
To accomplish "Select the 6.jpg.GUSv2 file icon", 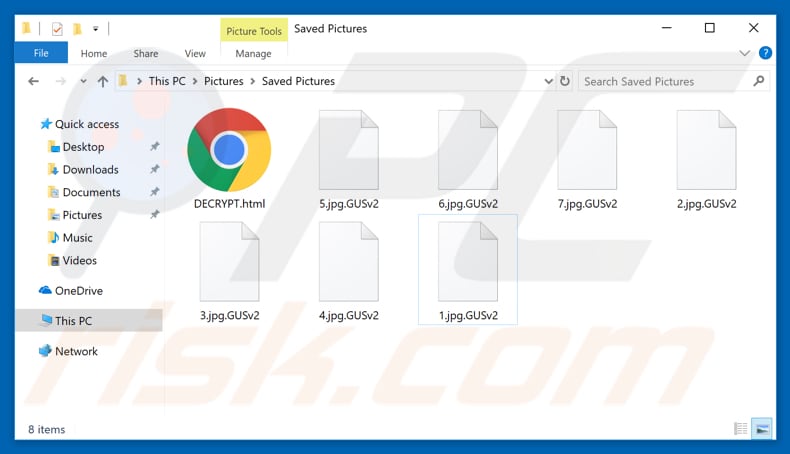I will point(468,150).
